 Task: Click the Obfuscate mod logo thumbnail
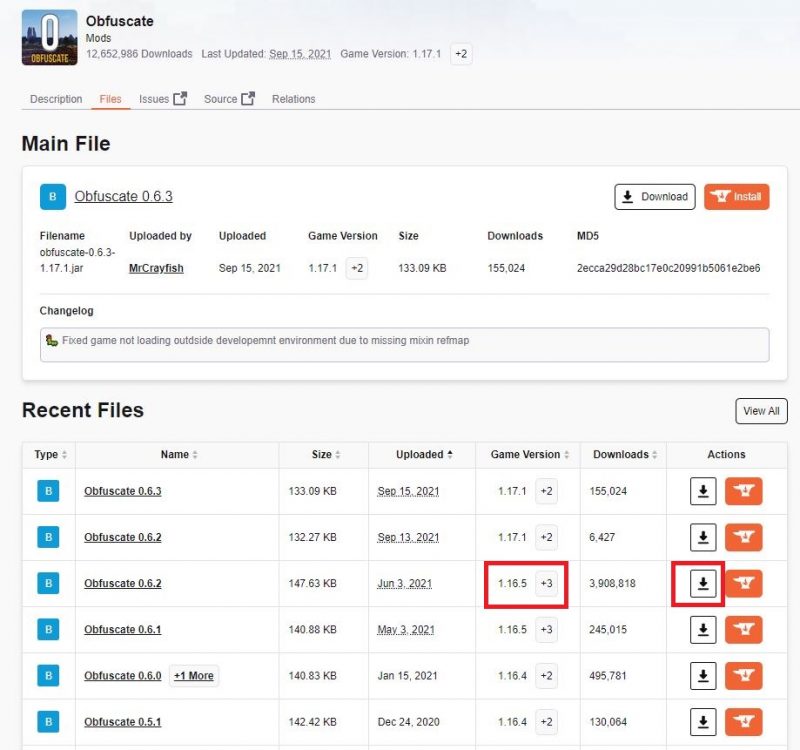(x=49, y=38)
